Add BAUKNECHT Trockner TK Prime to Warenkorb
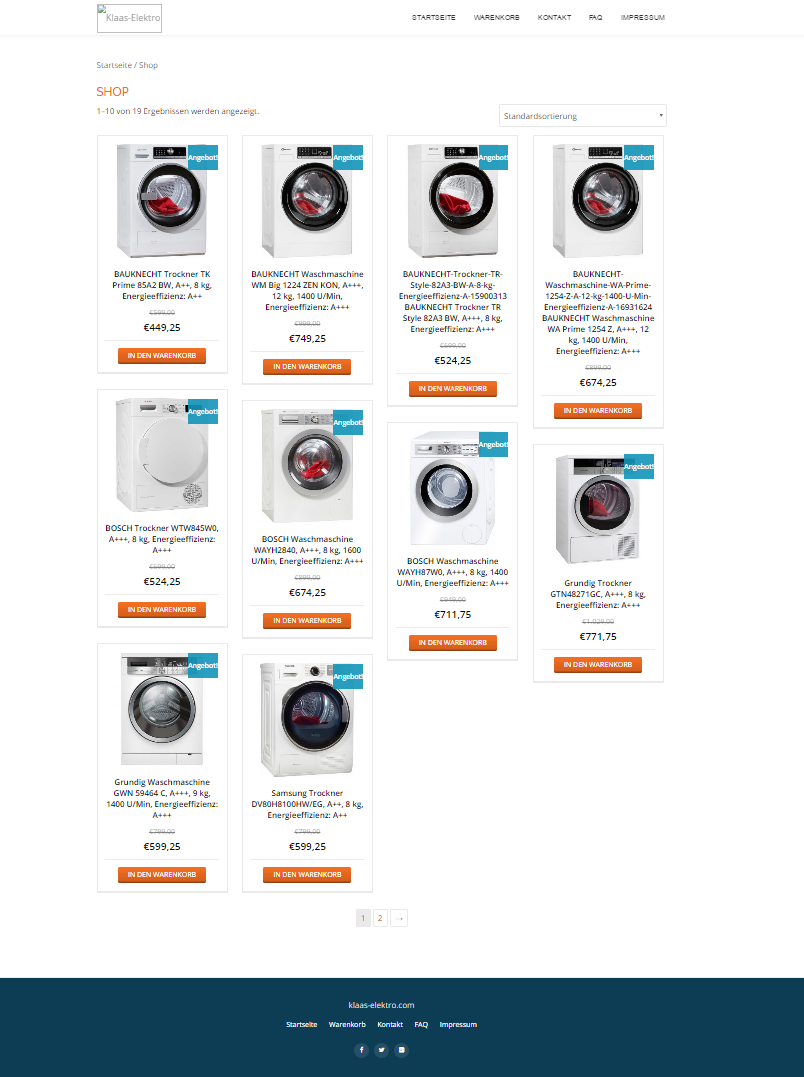804x1077 pixels. pyautogui.click(x=162, y=356)
